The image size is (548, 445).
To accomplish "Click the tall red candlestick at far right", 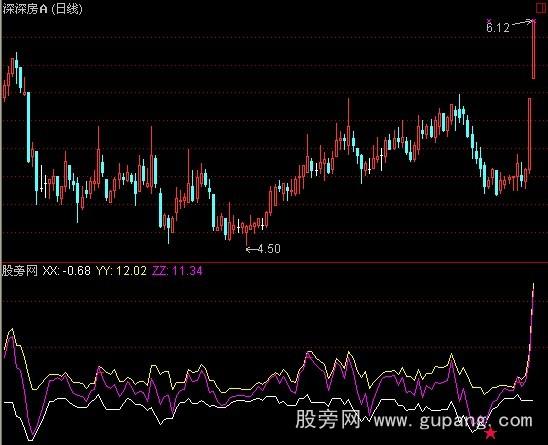I will (534, 49).
